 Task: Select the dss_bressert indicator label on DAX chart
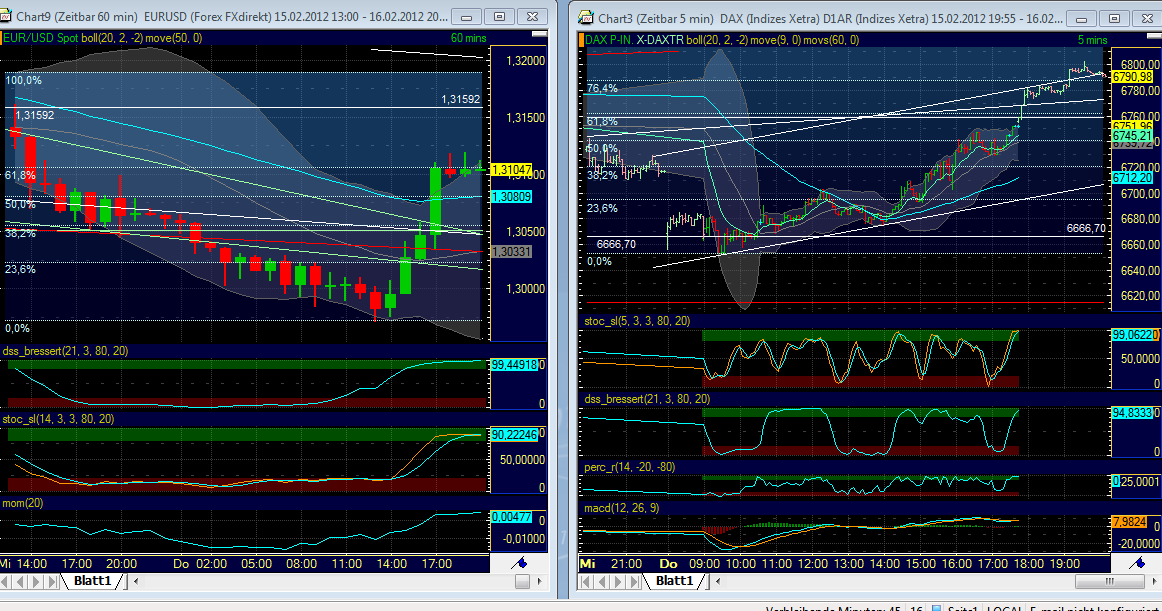(x=648, y=400)
